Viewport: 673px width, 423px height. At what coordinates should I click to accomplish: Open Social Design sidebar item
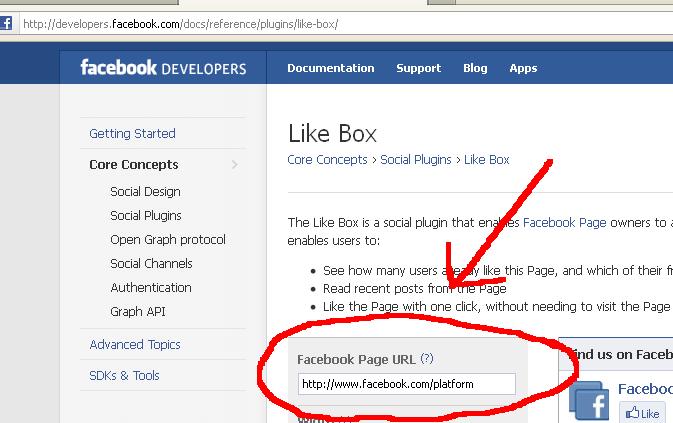pos(145,192)
